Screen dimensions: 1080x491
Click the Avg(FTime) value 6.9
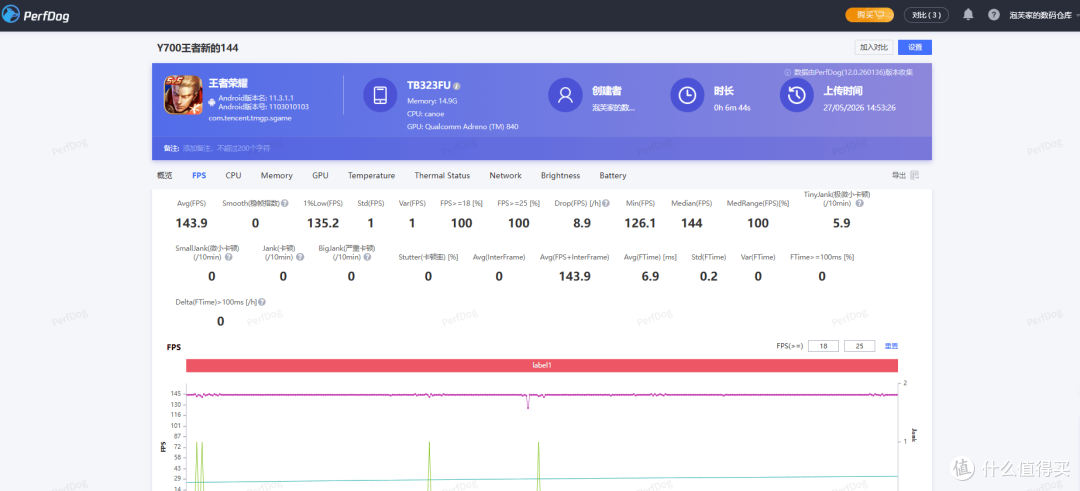coord(650,276)
